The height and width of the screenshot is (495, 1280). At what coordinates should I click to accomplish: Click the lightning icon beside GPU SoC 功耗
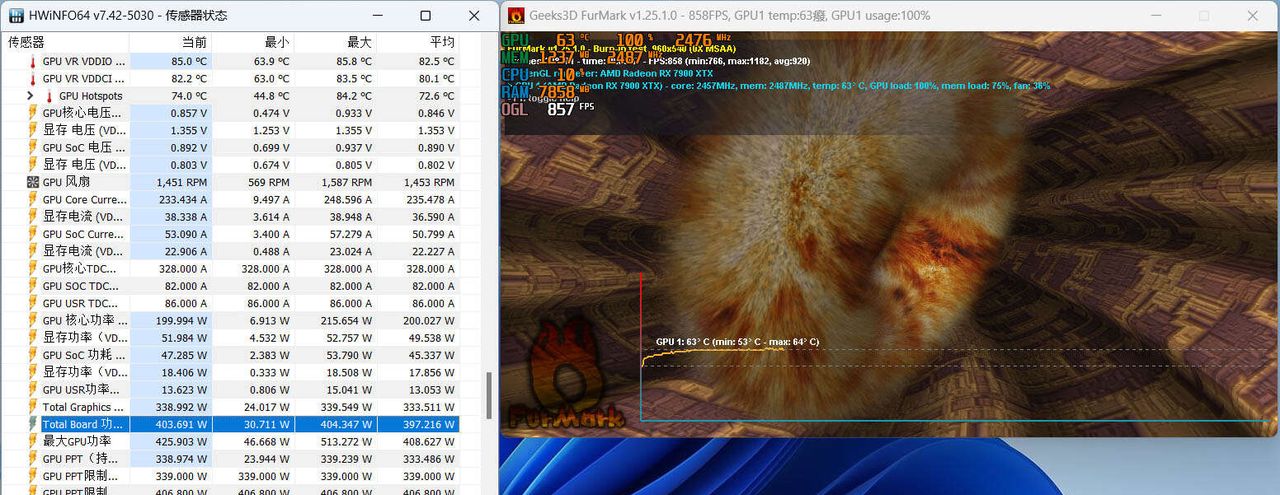[33, 354]
